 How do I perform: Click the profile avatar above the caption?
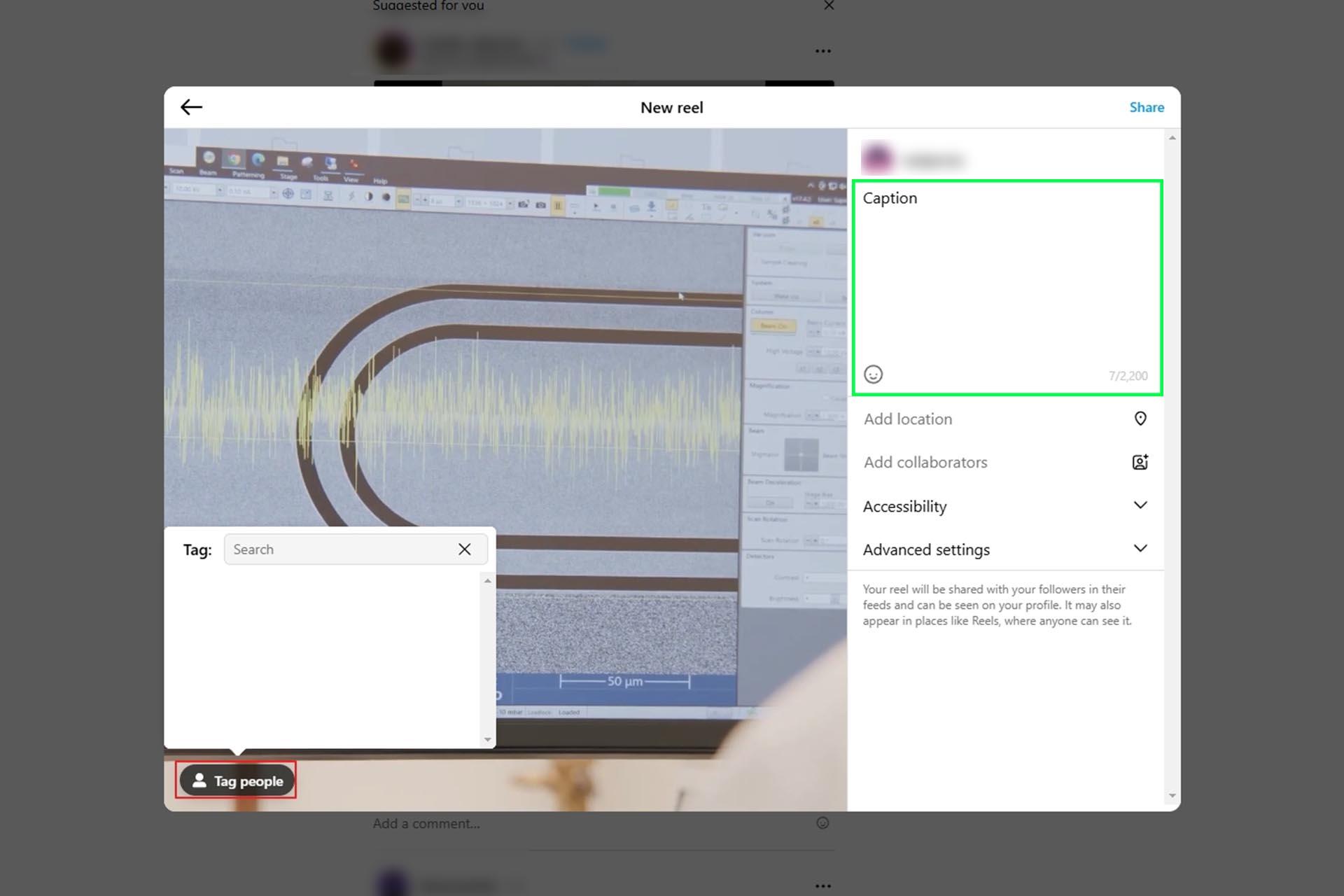[877, 157]
